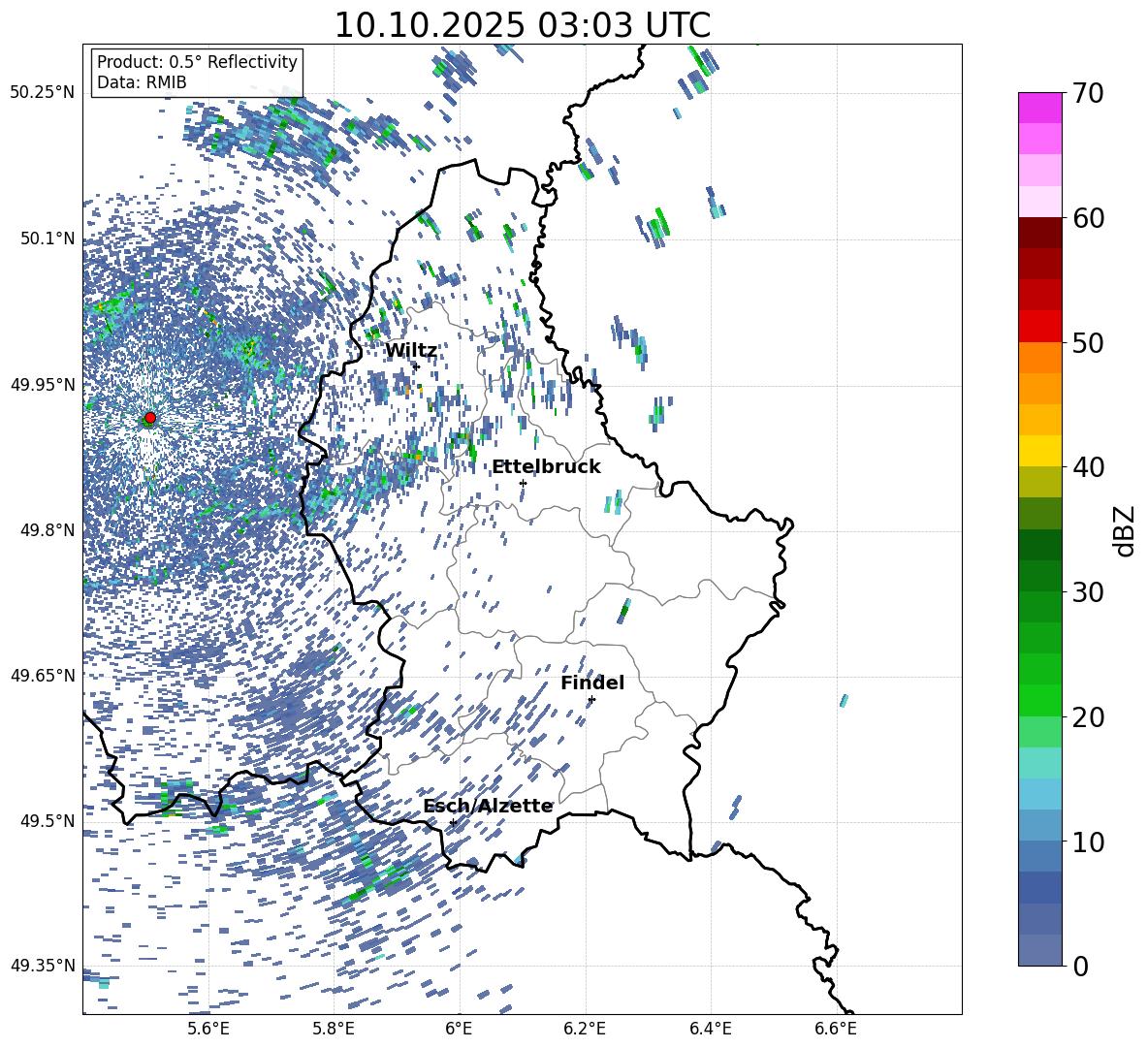Click the Esch/Alzette city label
This screenshot has height=1048, width=1148.
click(488, 806)
